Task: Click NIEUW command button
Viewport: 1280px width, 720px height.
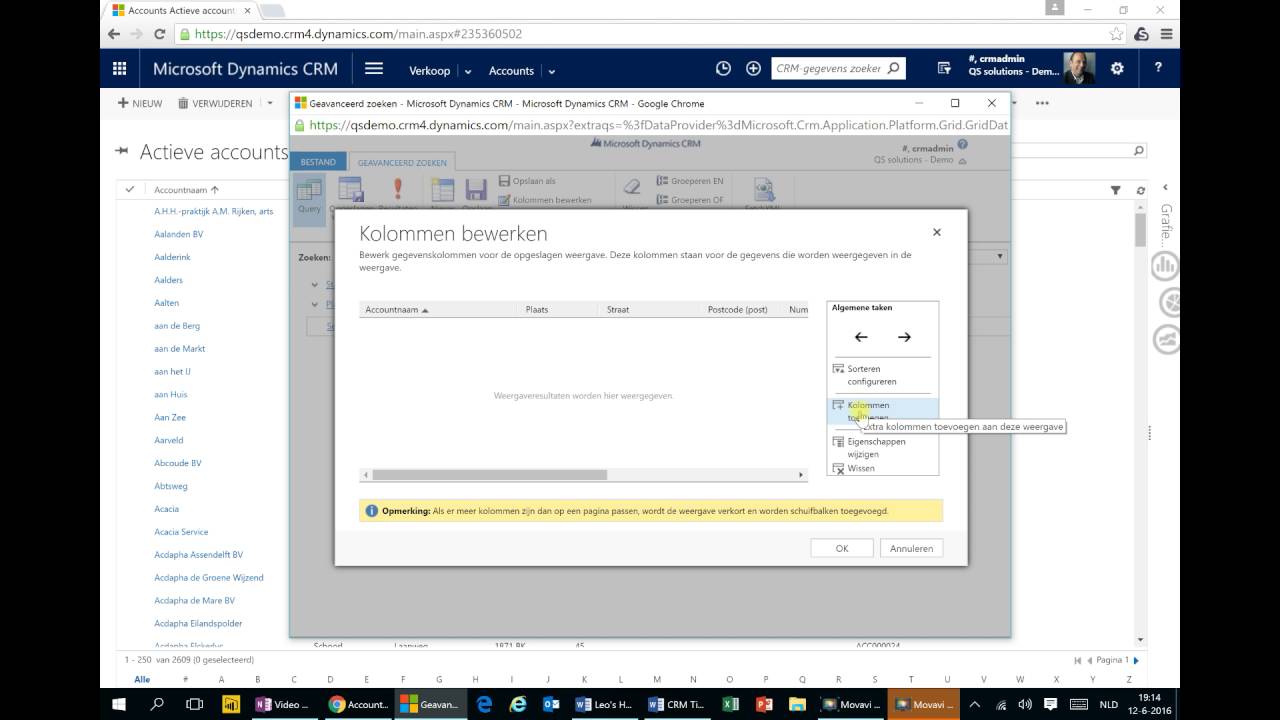Action: coord(140,103)
